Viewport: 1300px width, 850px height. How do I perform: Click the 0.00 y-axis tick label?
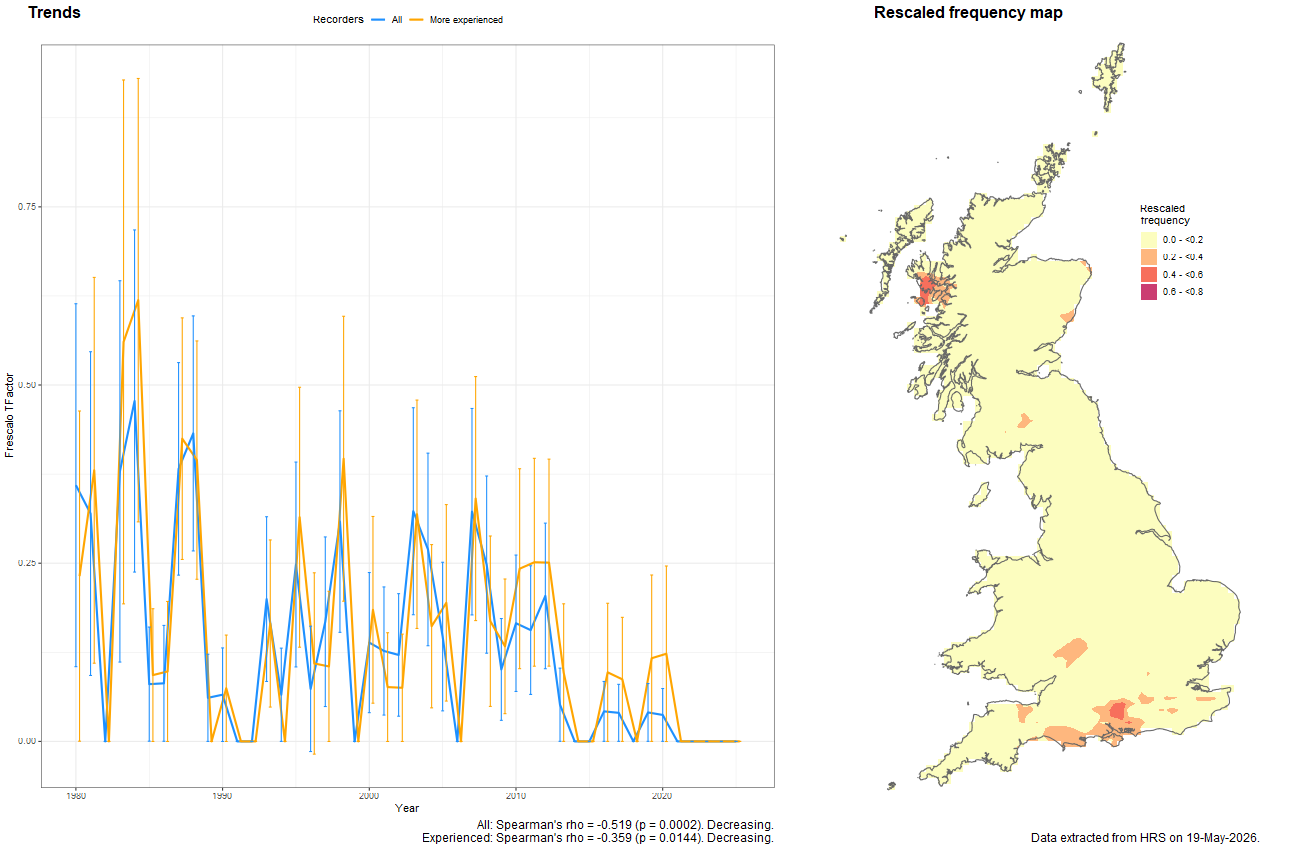27,741
